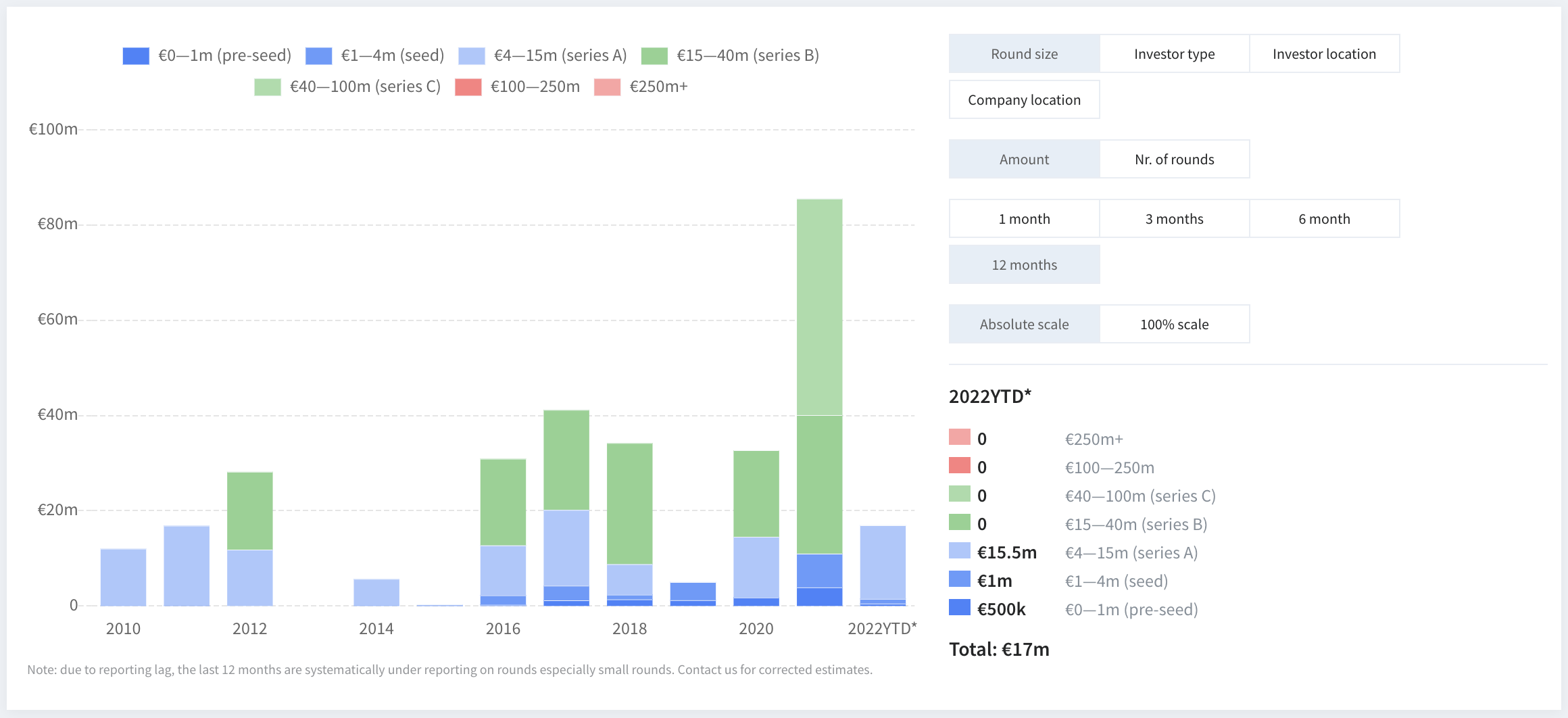Toggle the €0—1m (pre-seed) legend swatch
The image size is (1568, 718).
click(x=136, y=56)
